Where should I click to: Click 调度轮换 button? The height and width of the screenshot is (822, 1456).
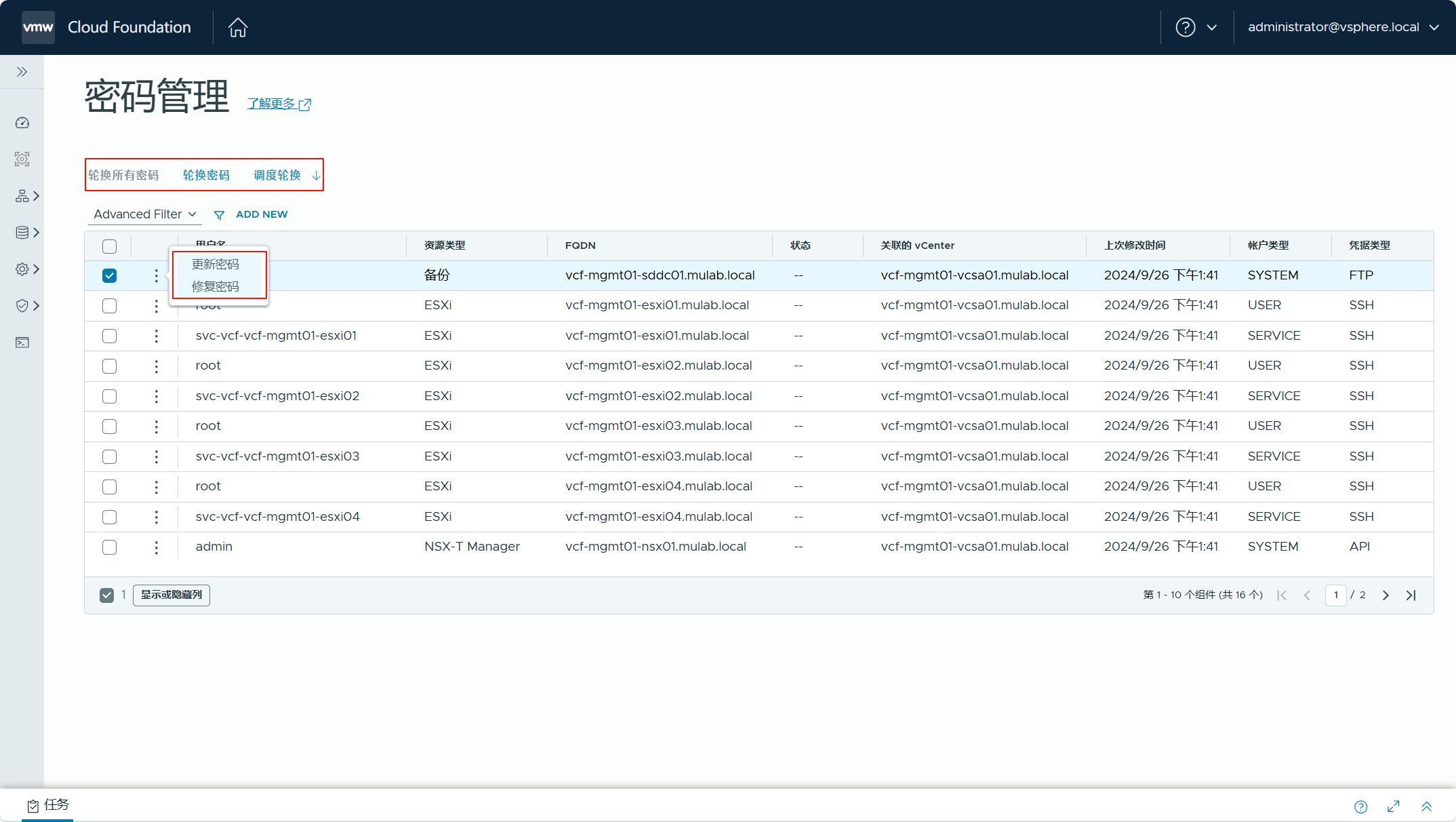point(277,175)
